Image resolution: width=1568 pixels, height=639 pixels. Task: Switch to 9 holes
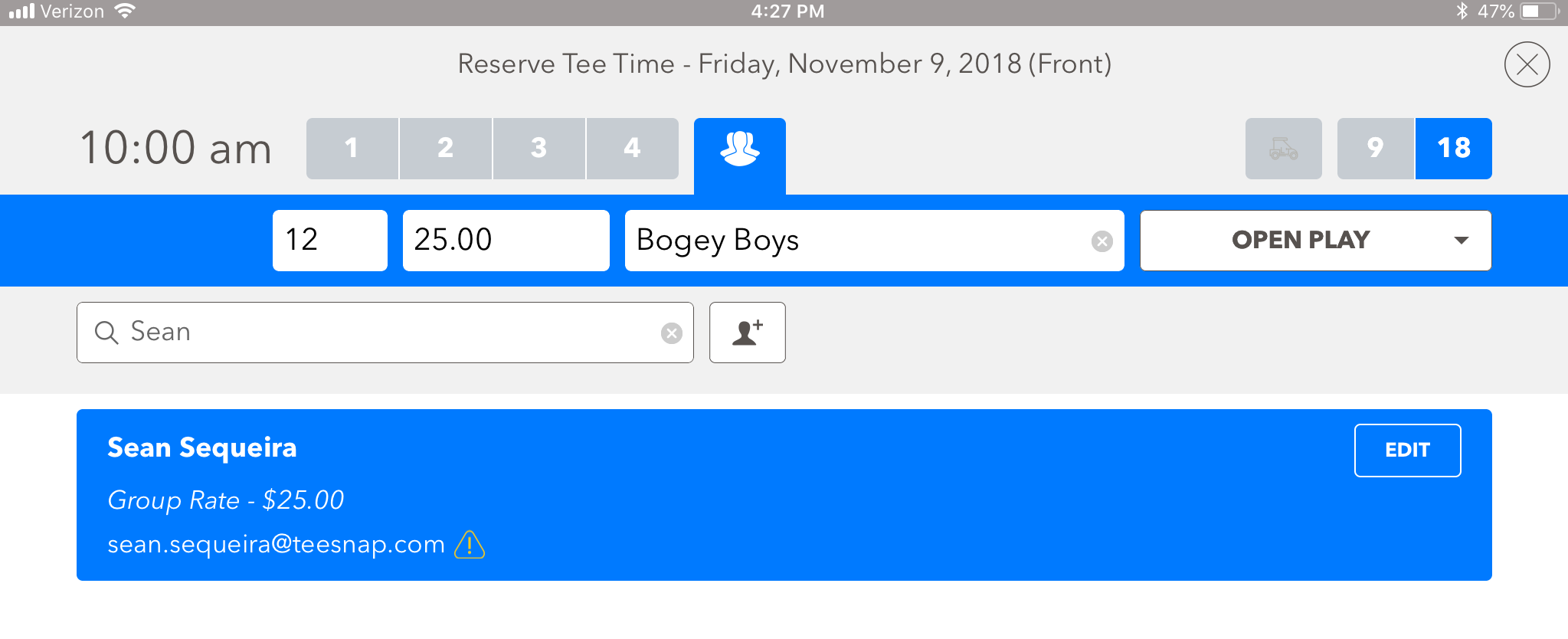pyautogui.click(x=1376, y=149)
